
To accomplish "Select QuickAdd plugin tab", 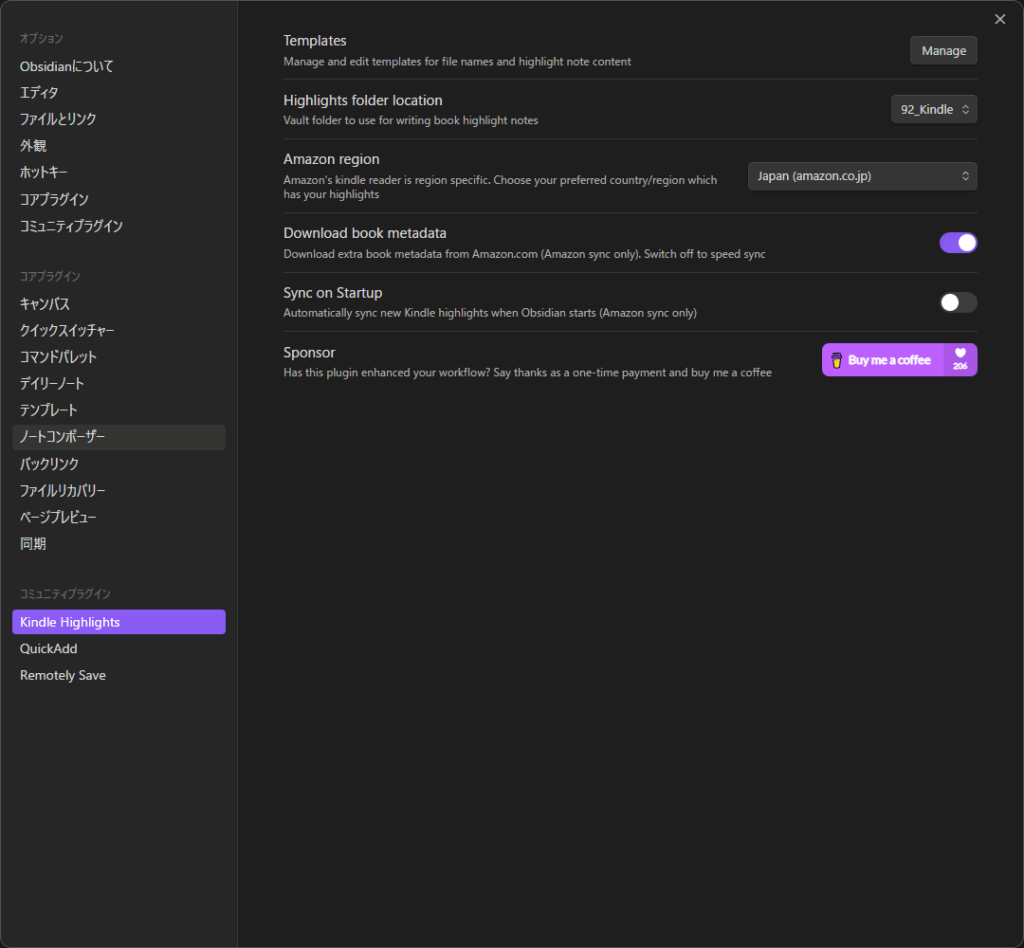I will click(x=119, y=648).
